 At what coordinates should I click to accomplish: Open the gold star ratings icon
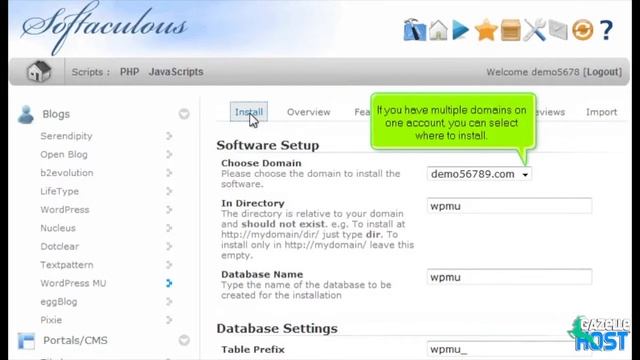486,30
